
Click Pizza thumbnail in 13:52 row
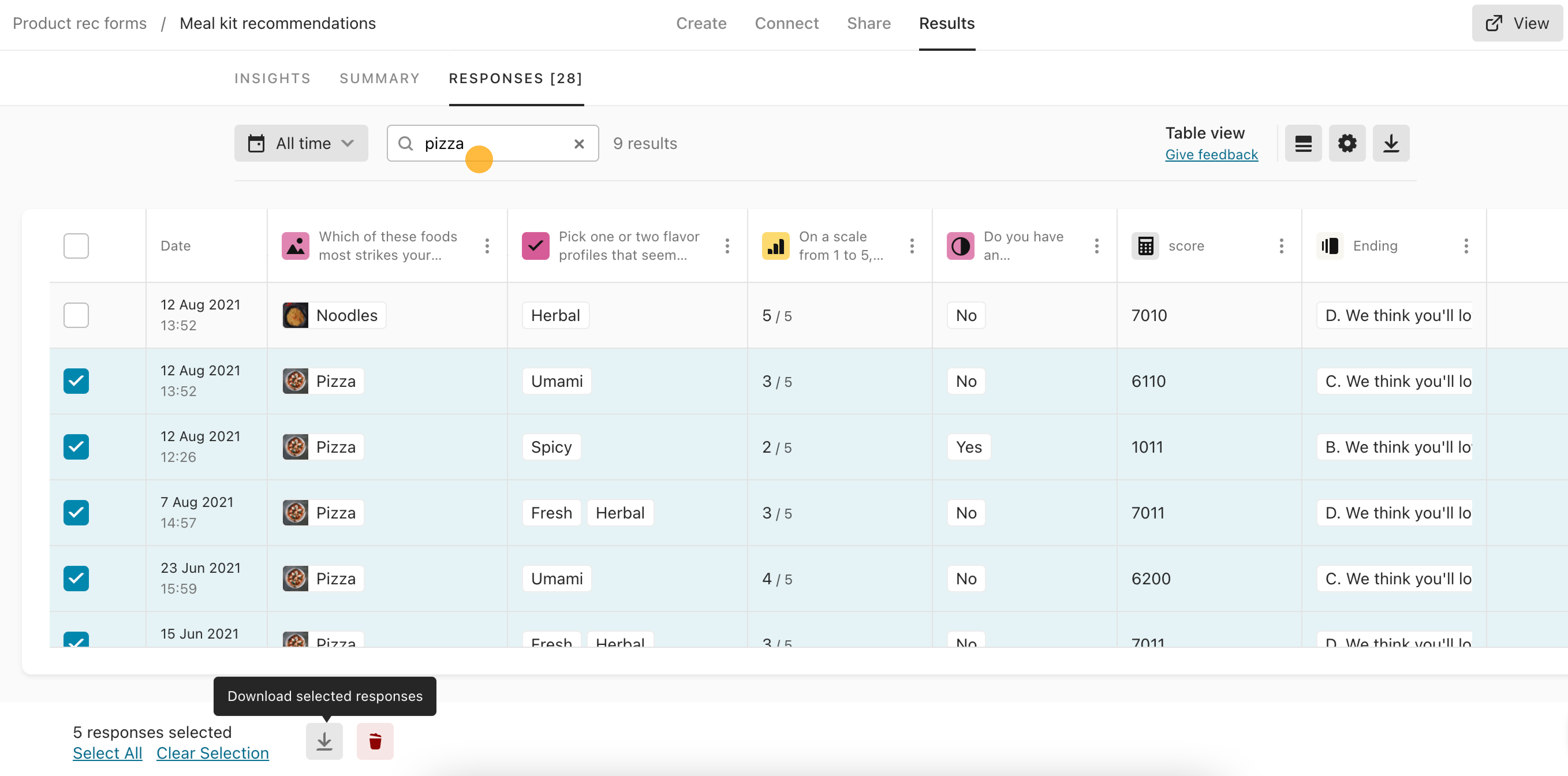[295, 381]
